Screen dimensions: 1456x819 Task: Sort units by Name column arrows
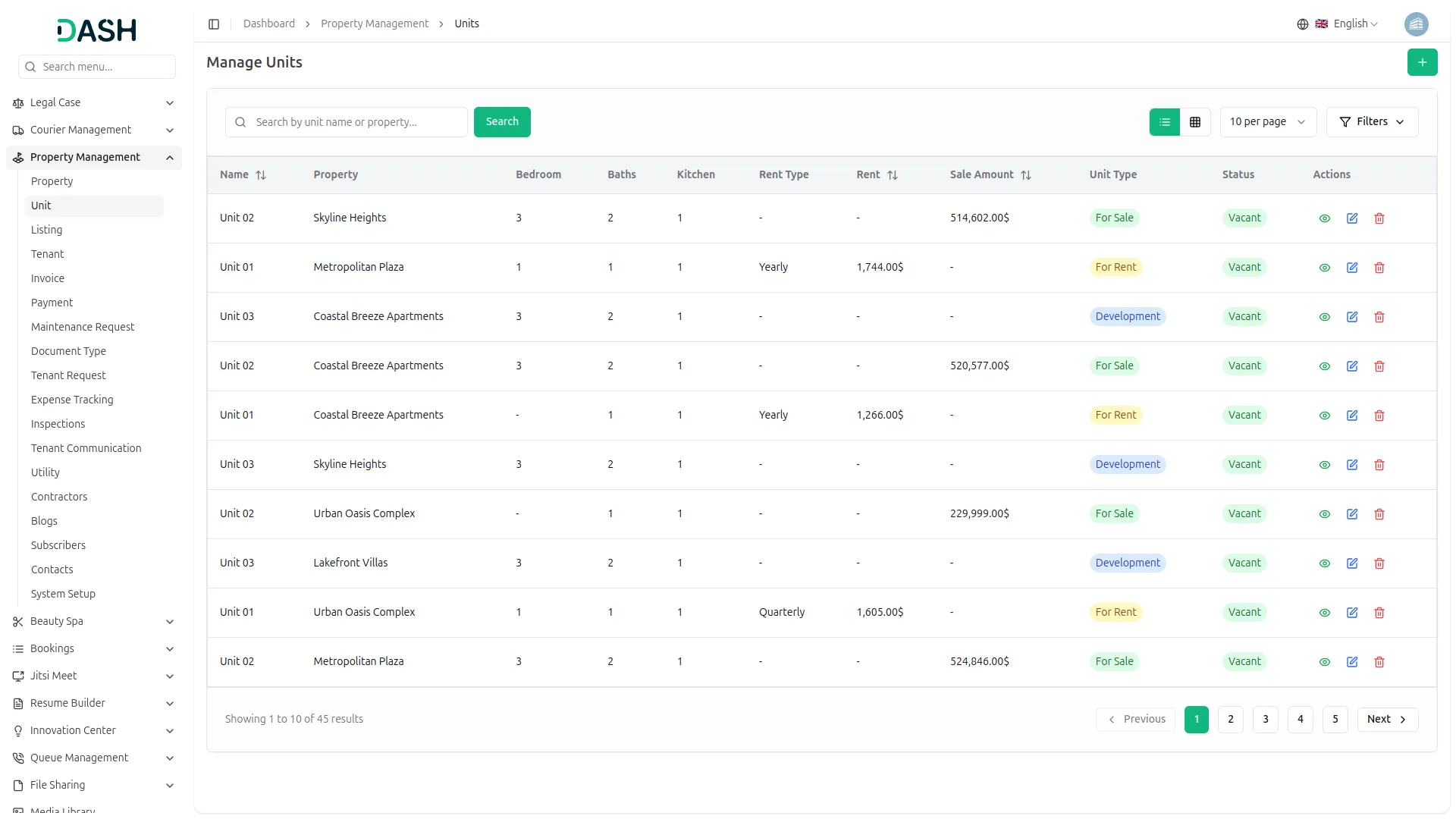261,175
